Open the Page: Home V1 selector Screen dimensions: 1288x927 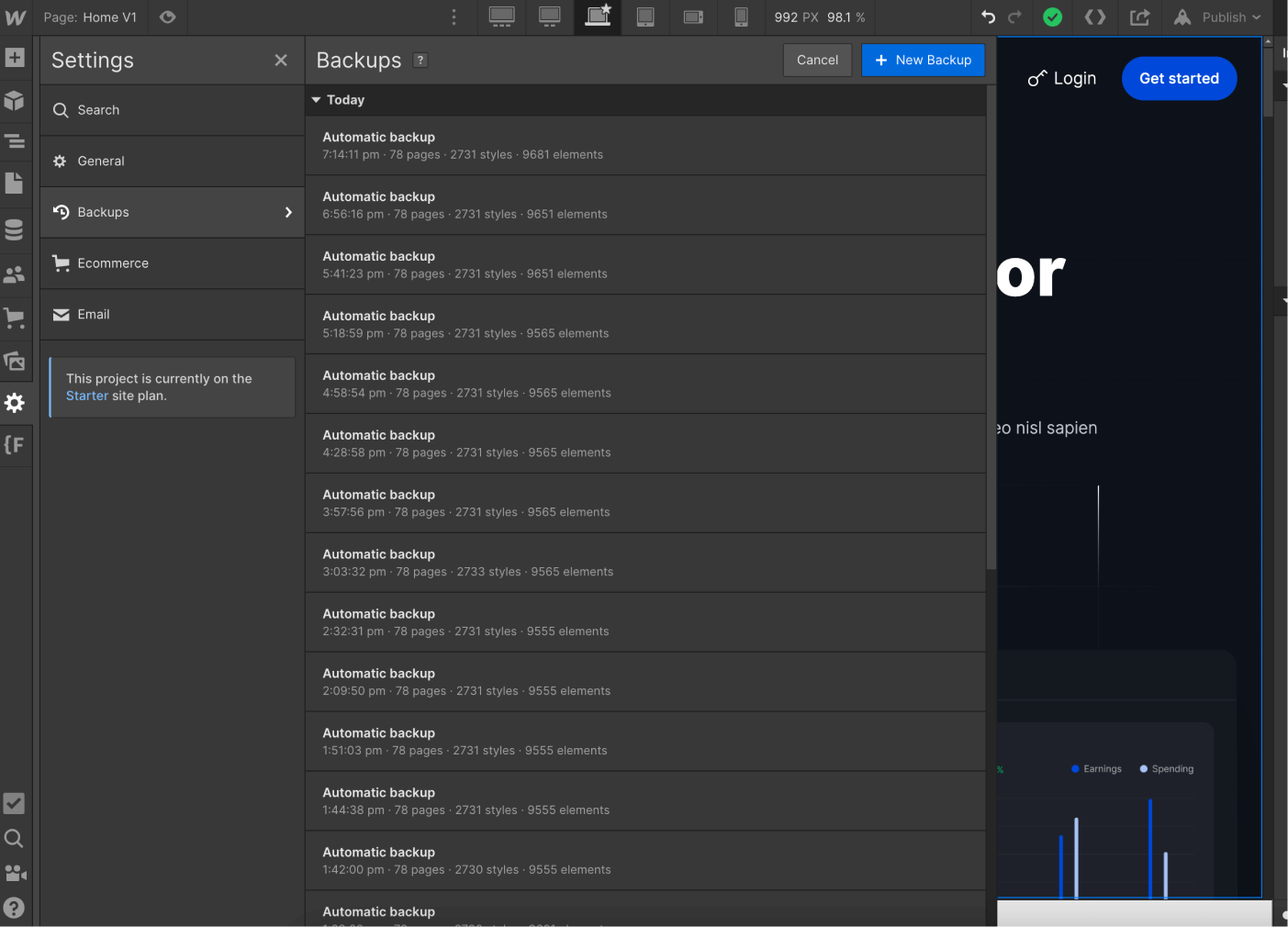(90, 17)
